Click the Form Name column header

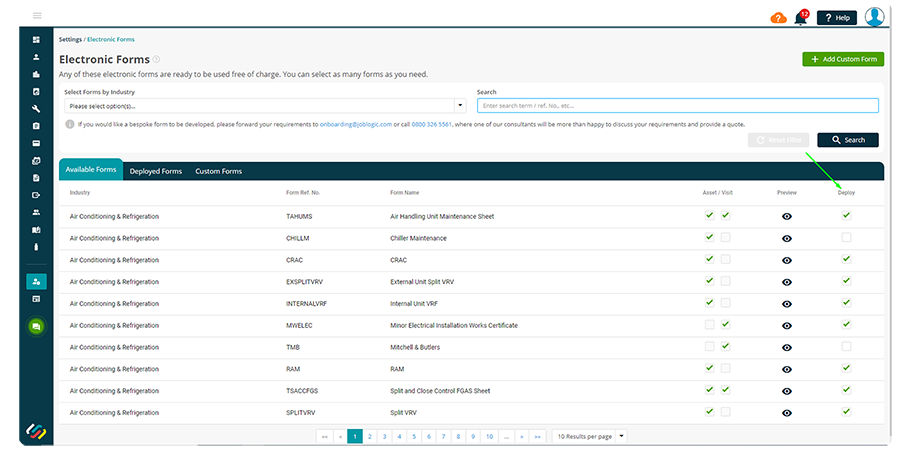(x=405, y=193)
